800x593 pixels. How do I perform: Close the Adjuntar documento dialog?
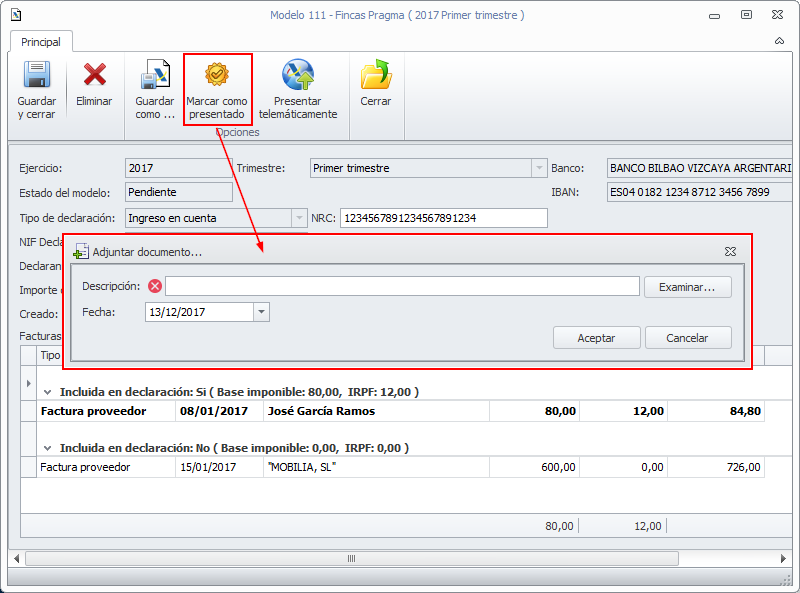click(x=730, y=252)
